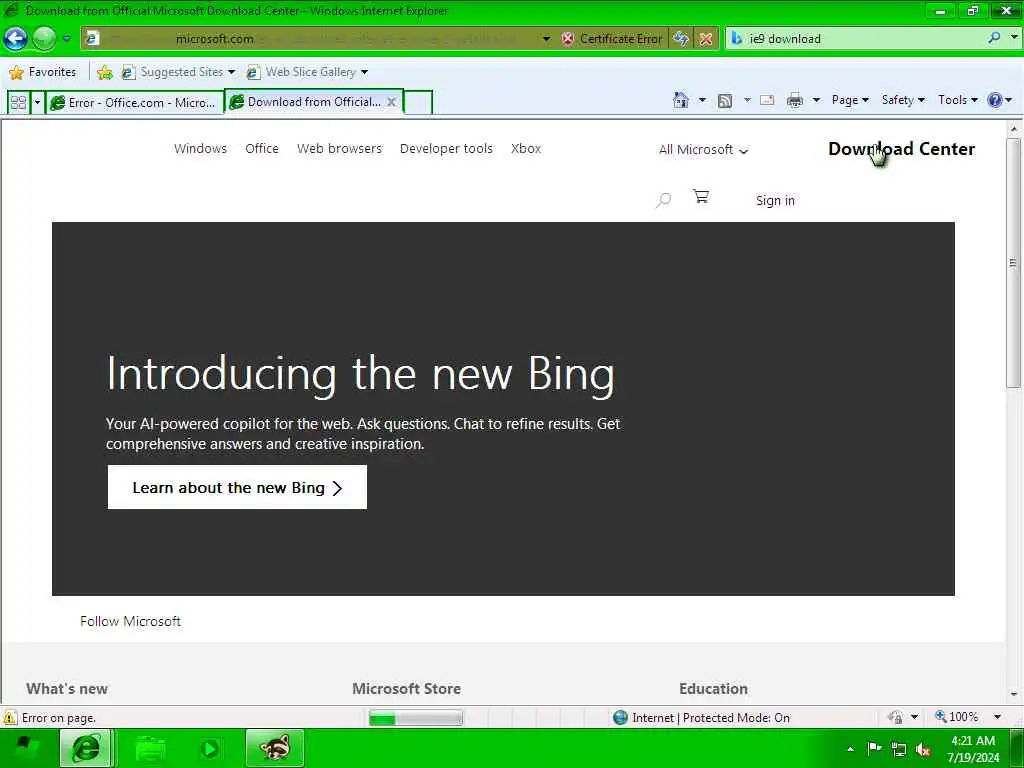1024x768 pixels.
Task: Click the raccoon app taskbar icon
Action: tap(274, 748)
